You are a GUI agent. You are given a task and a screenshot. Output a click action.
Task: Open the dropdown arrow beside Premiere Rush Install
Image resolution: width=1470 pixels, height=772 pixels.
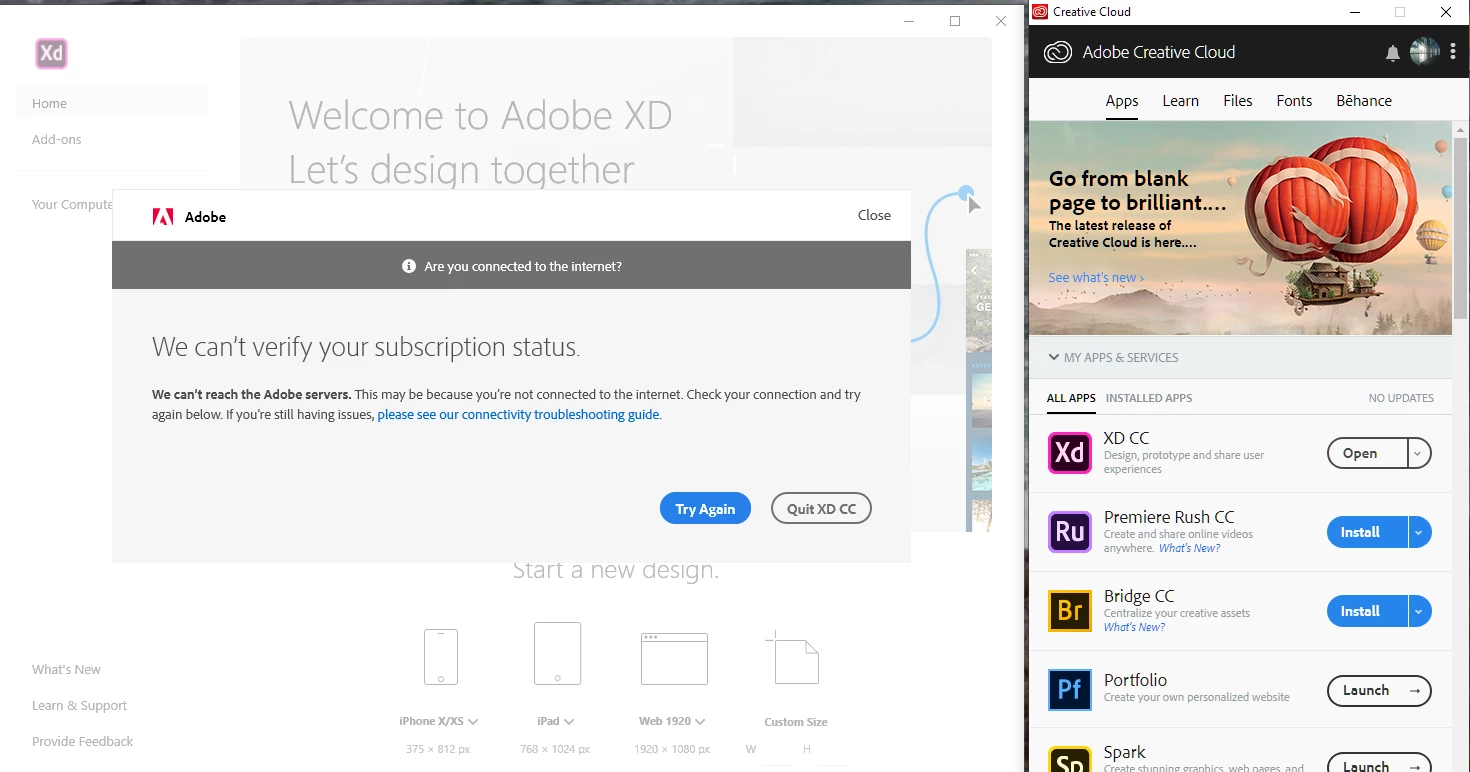1418,532
